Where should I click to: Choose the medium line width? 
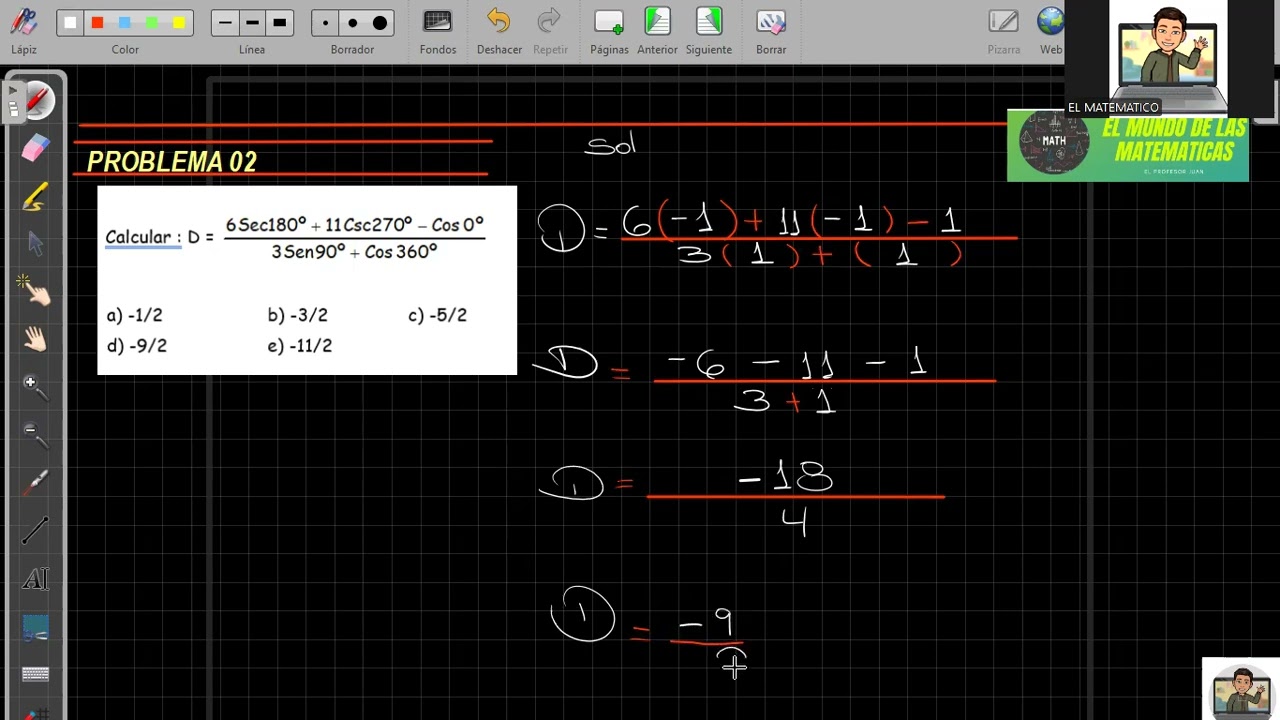click(252, 23)
